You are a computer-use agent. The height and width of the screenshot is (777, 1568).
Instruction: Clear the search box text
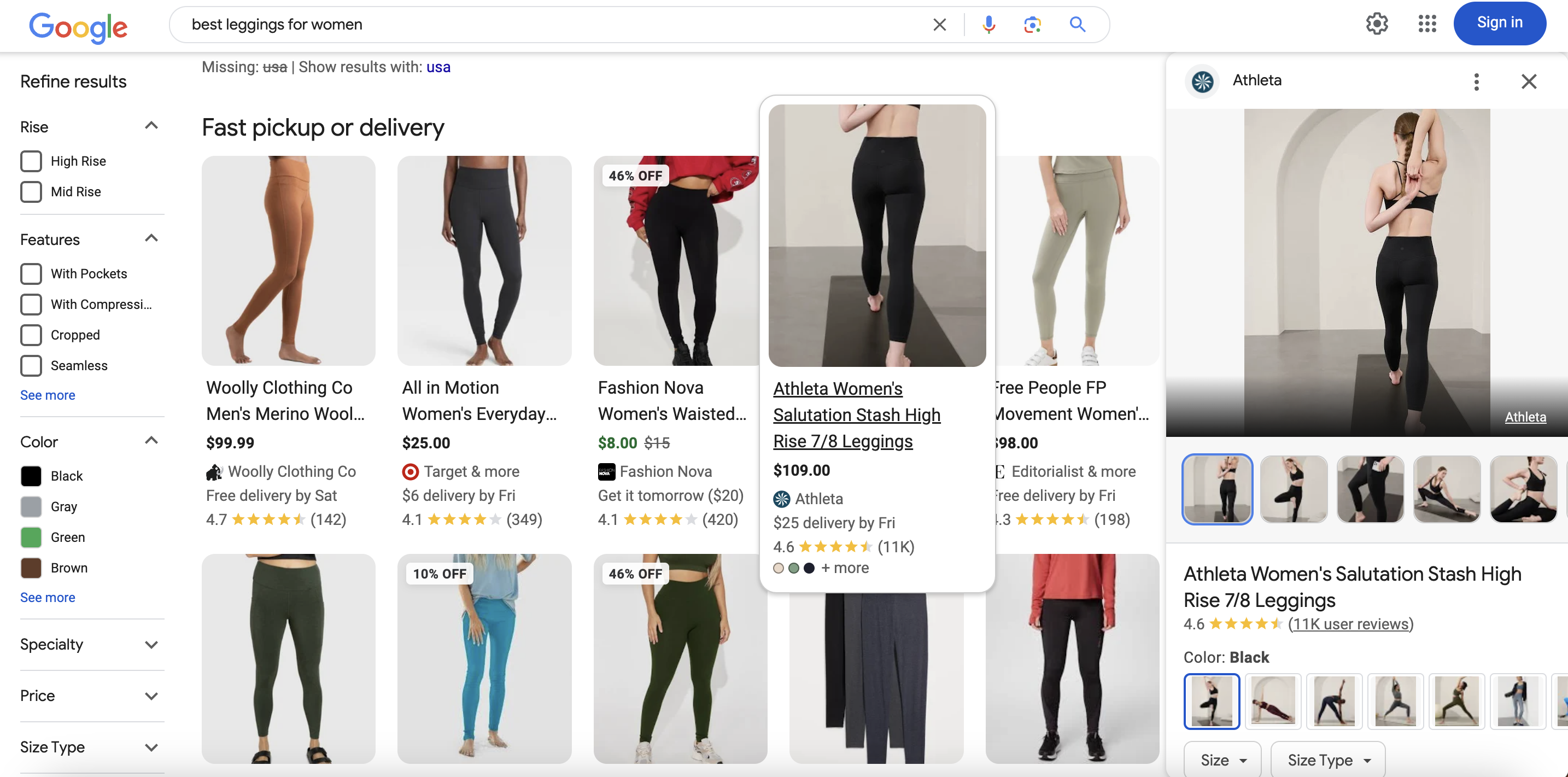click(939, 25)
